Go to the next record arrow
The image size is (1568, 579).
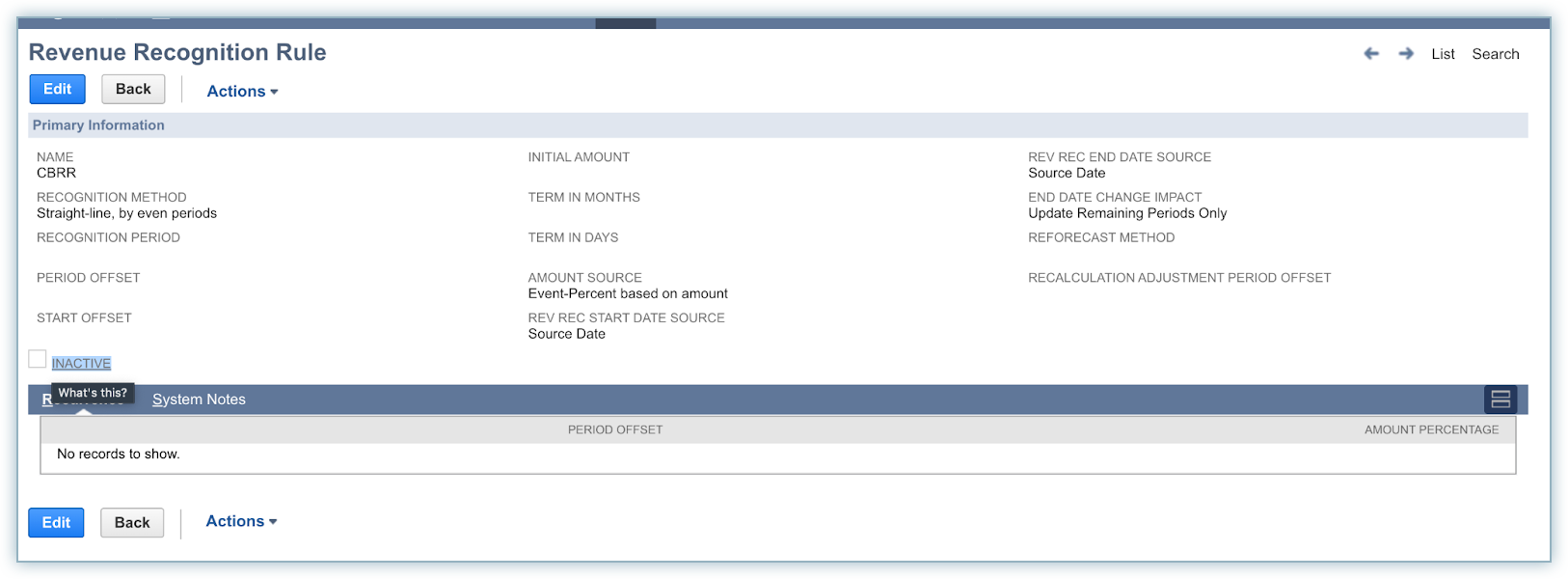coord(1406,54)
